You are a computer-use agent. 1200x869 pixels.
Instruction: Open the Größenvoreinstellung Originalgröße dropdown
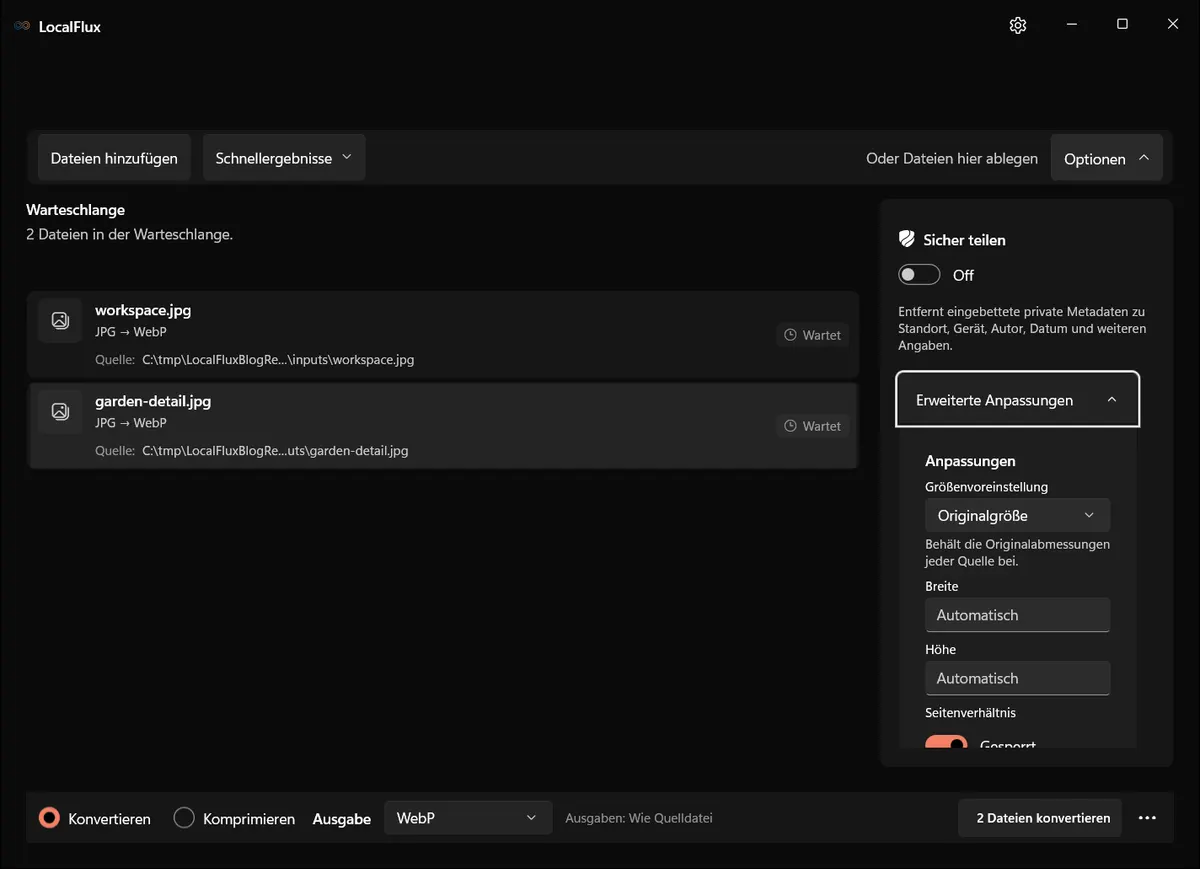click(x=1018, y=515)
